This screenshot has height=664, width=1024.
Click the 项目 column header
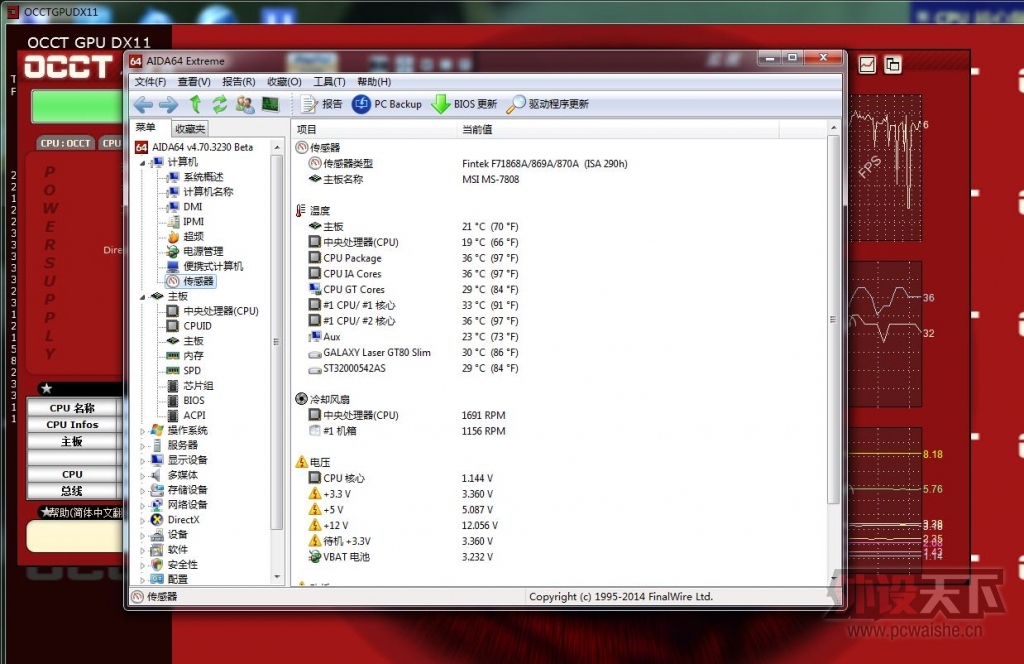(x=375, y=129)
